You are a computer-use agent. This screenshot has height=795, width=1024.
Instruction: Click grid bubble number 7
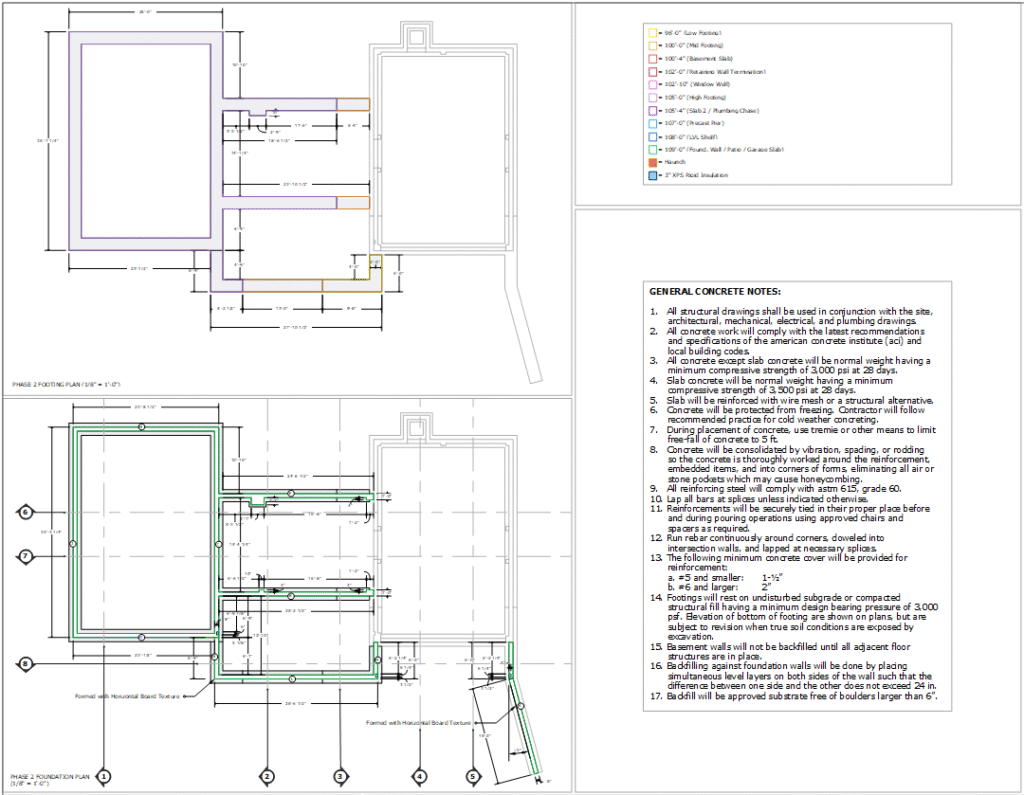point(26,555)
